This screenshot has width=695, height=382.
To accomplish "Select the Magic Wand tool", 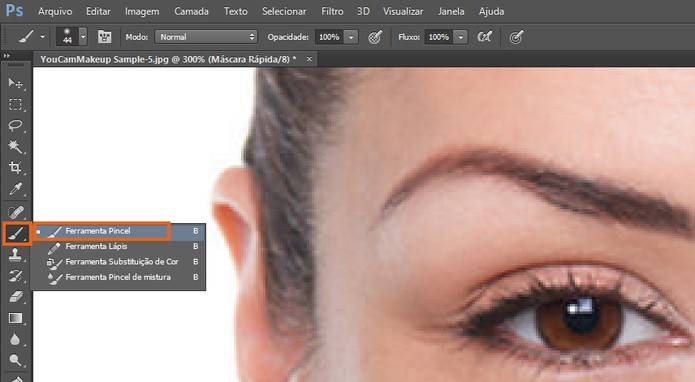I will 16,147.
